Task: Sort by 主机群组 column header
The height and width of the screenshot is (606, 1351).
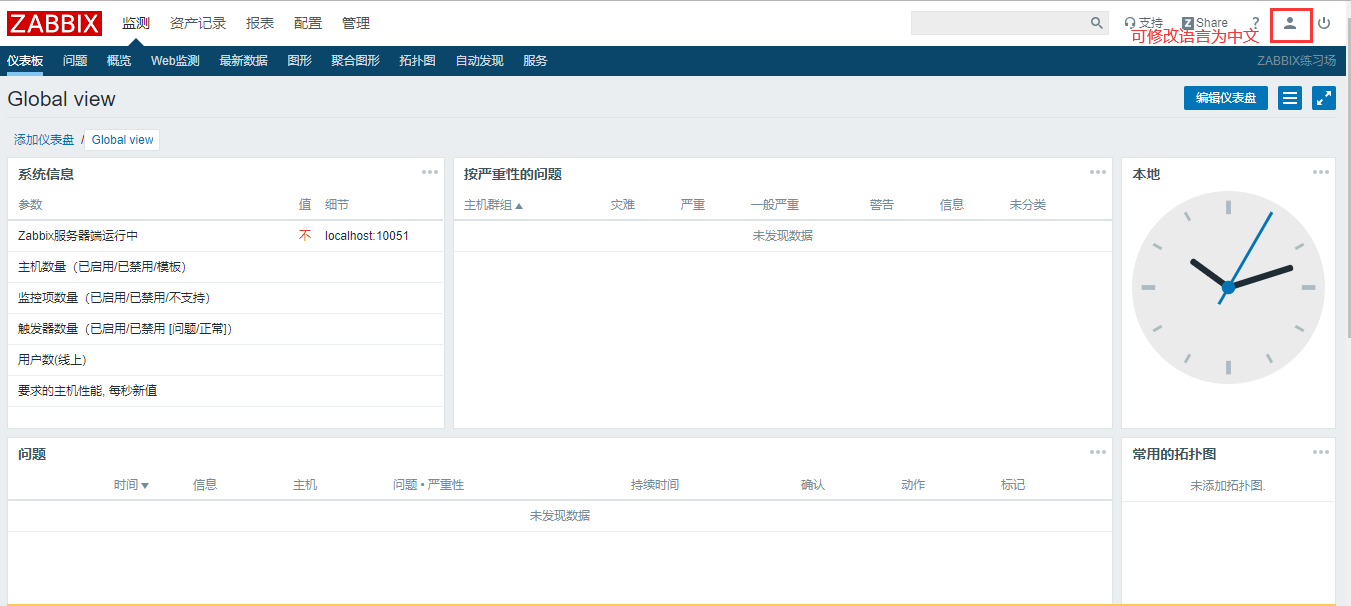Action: [x=493, y=205]
